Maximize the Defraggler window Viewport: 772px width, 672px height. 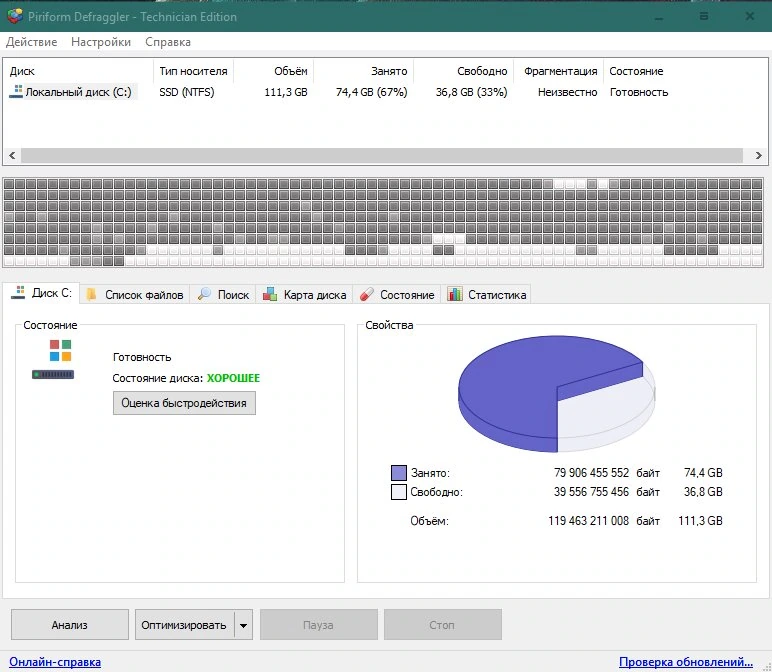(x=704, y=17)
